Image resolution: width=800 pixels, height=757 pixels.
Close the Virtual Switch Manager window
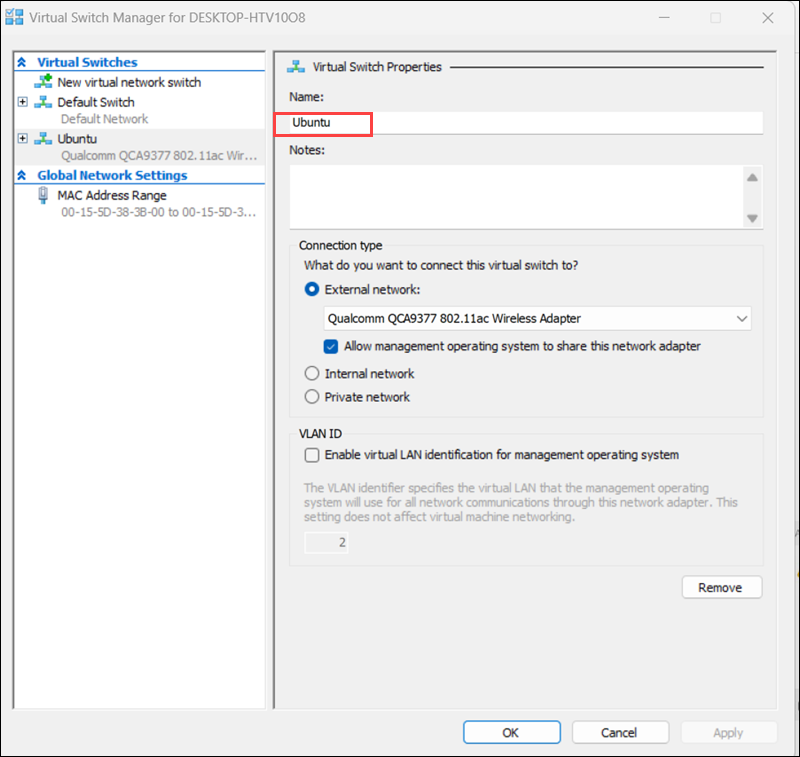768,18
